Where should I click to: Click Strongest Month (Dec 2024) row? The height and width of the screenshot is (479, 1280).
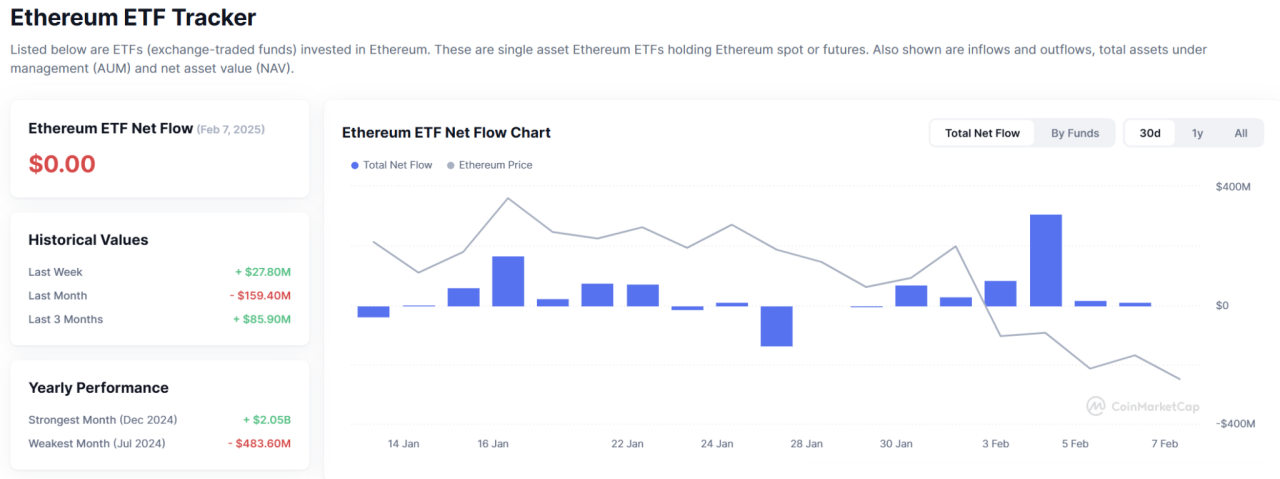click(x=160, y=420)
